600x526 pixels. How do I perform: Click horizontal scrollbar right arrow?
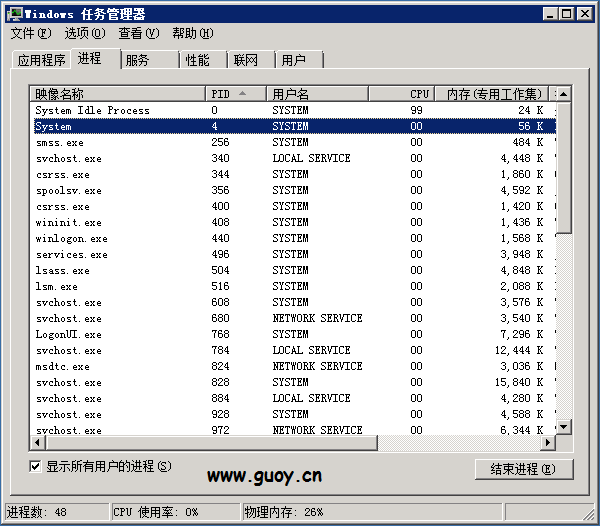(x=548, y=443)
